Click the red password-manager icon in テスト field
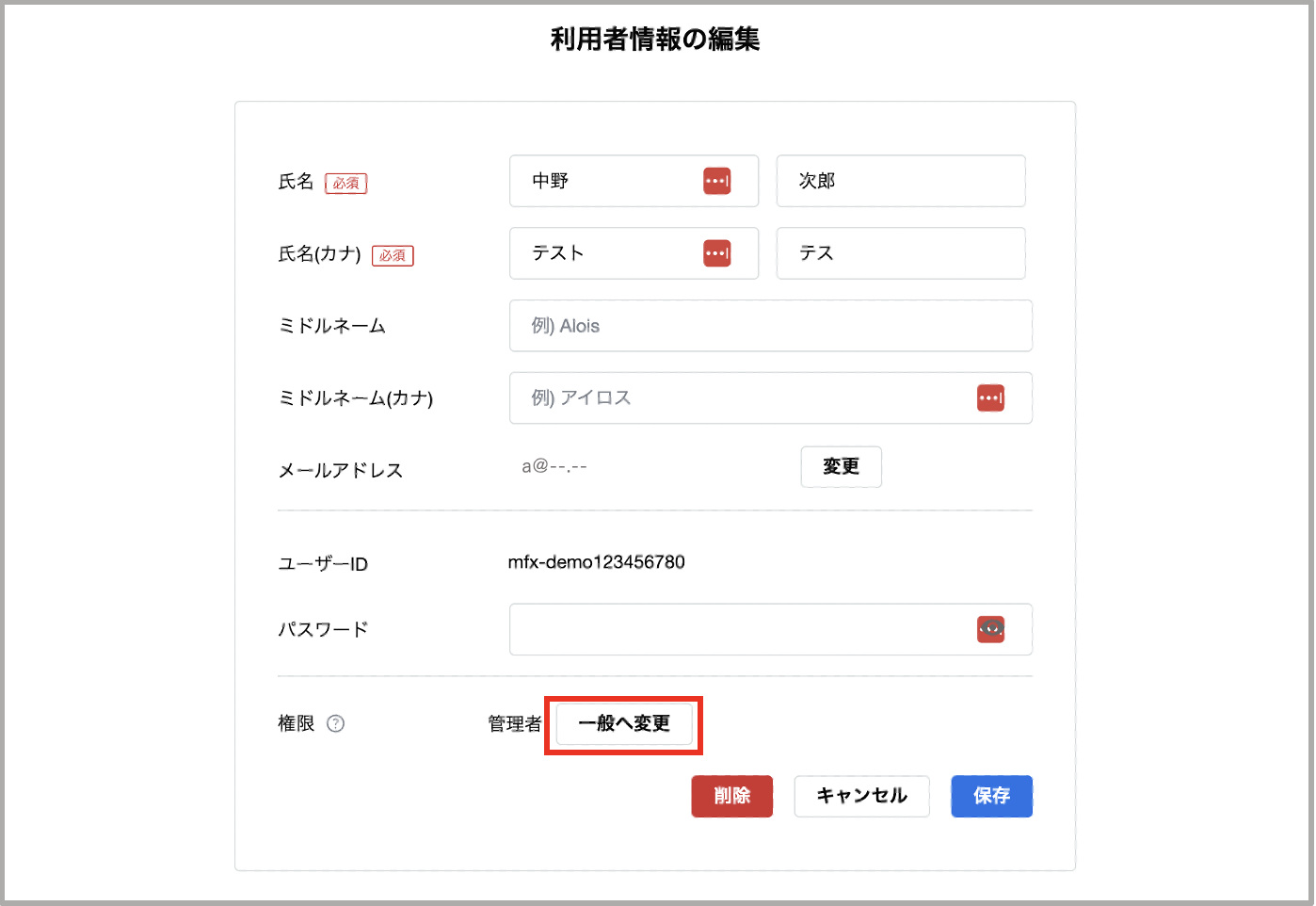The width and height of the screenshot is (1316, 906). tap(716, 253)
